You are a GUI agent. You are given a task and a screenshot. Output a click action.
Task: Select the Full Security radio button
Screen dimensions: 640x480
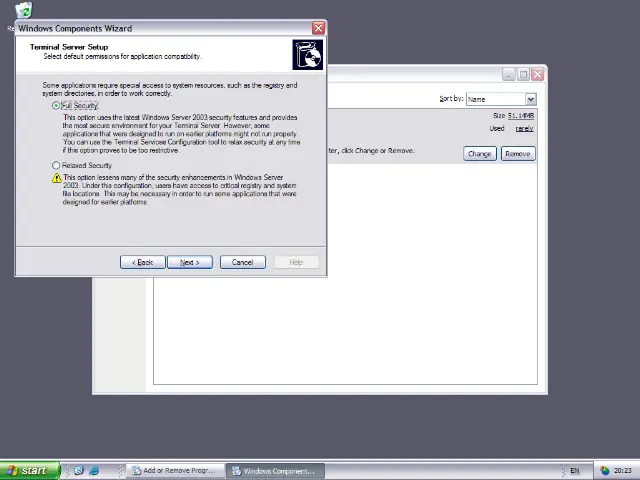(x=56, y=106)
